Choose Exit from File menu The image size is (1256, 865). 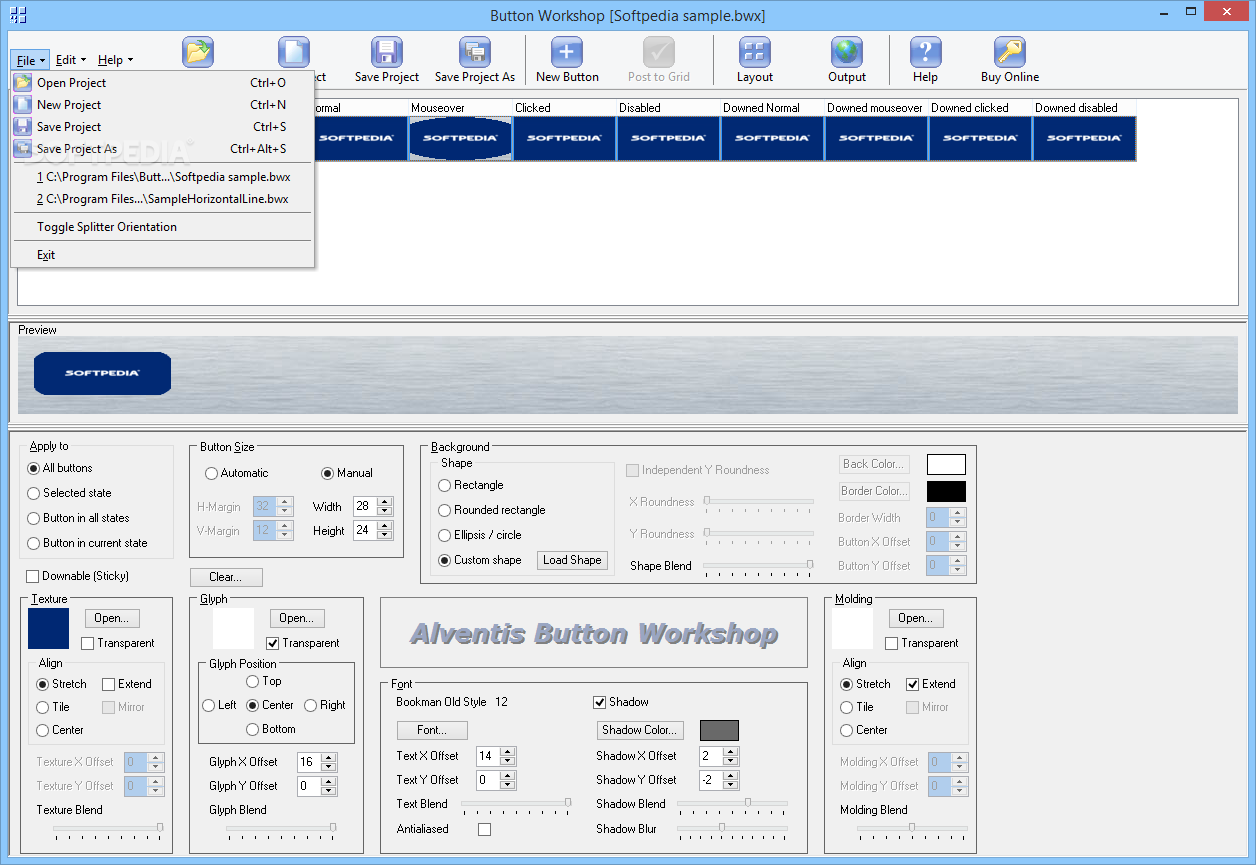pos(162,255)
